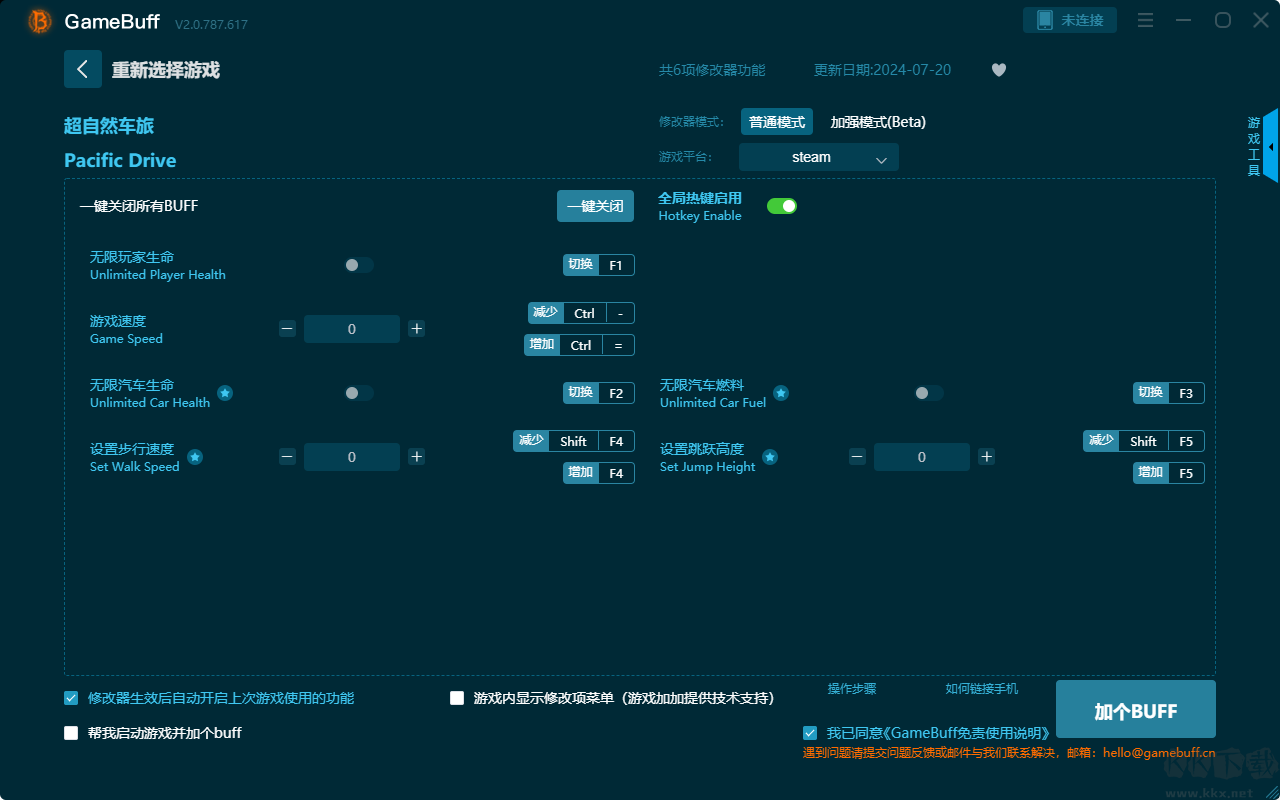Image resolution: width=1280 pixels, height=800 pixels.
Task: Open the hamburger menu in title bar
Action: pyautogui.click(x=1146, y=21)
